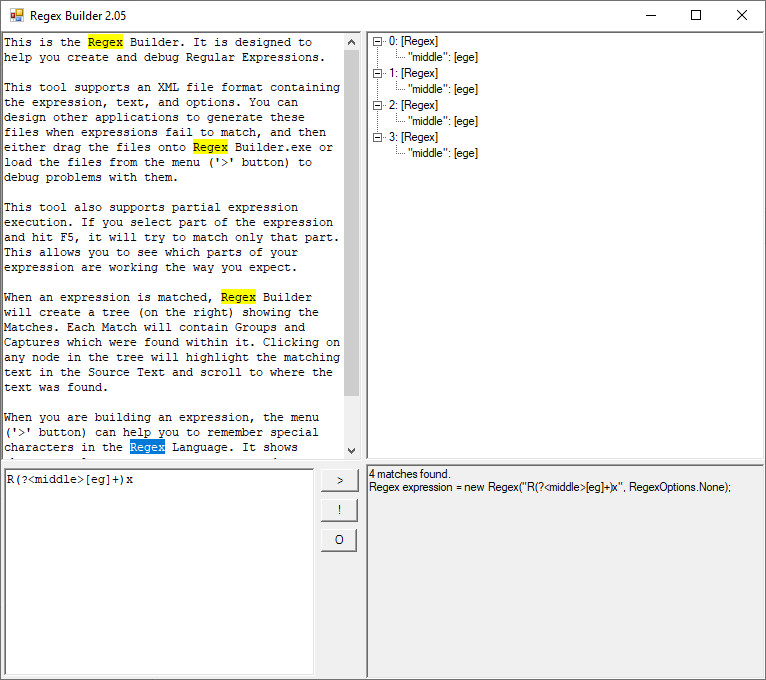Screen dimensions: 766x680
Task: Click the source text scrollbar down arrow
Action: point(351,450)
